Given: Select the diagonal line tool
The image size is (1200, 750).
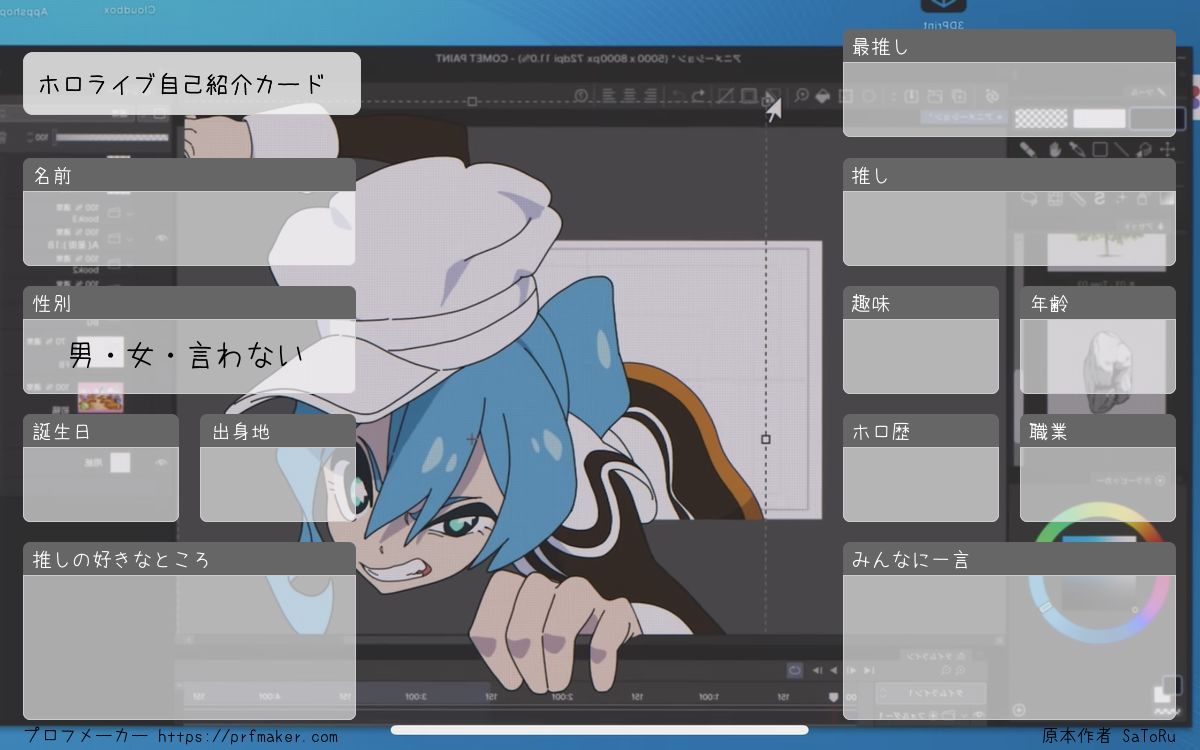Looking at the screenshot, I should tap(1122, 149).
